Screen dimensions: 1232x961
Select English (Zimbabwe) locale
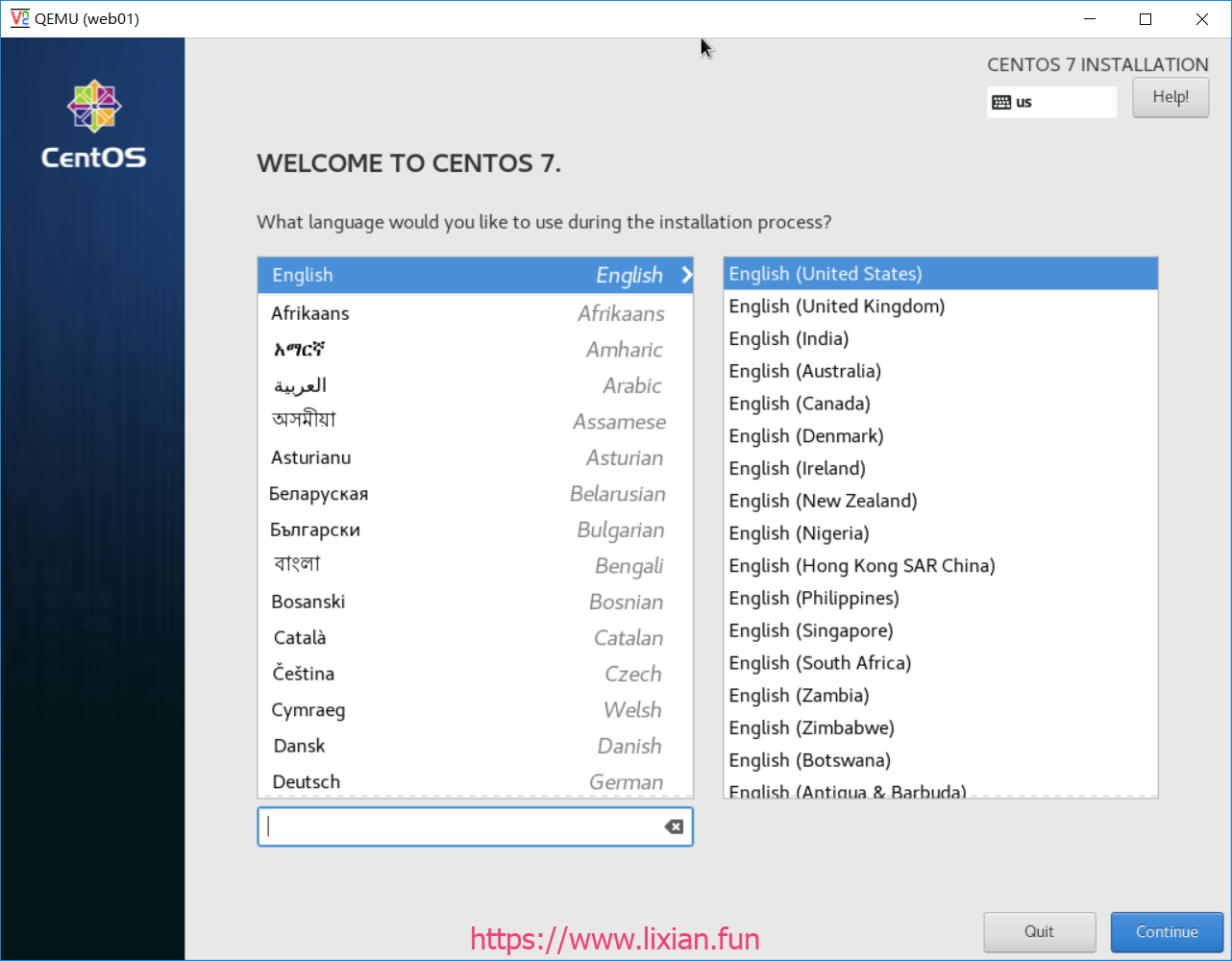941,728
